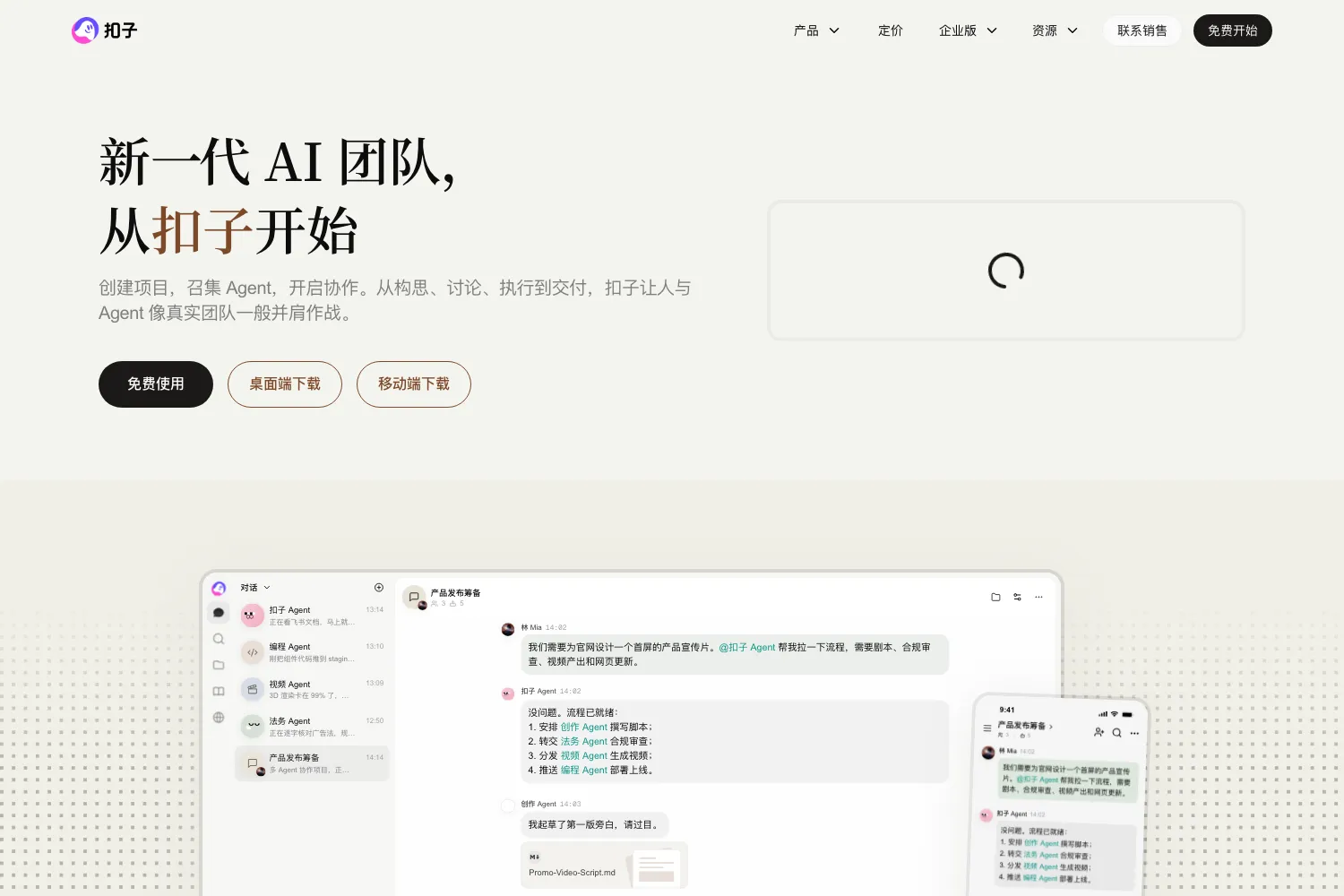Add new conversation with plus icon

(379, 588)
